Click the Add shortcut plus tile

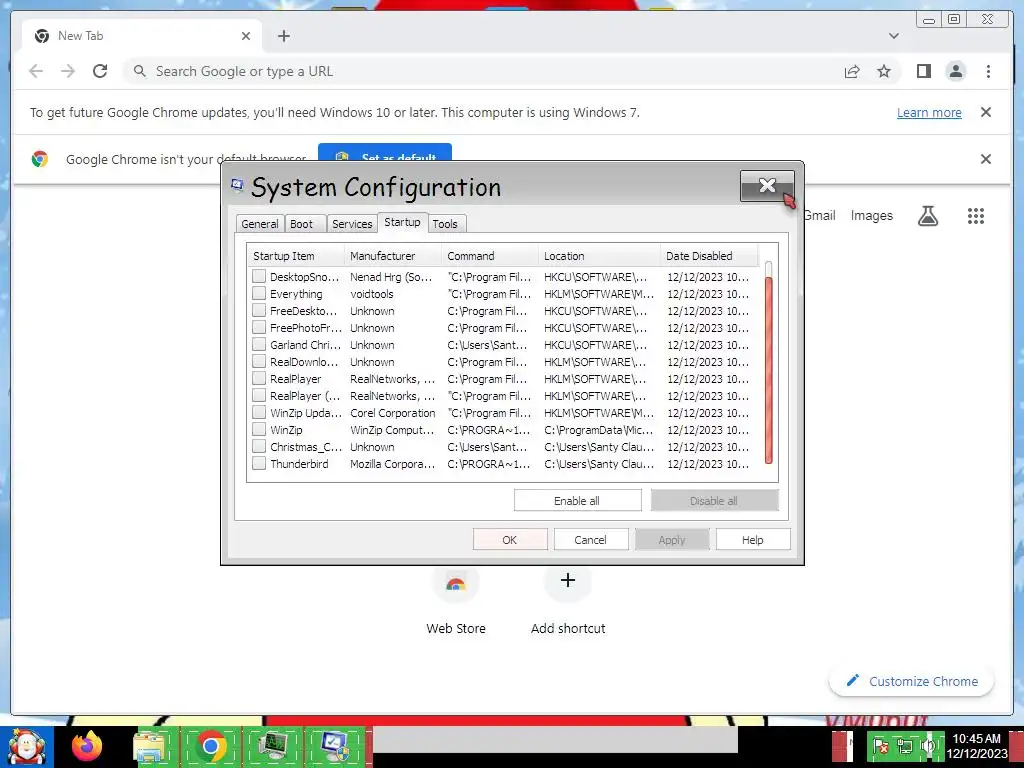568,601
